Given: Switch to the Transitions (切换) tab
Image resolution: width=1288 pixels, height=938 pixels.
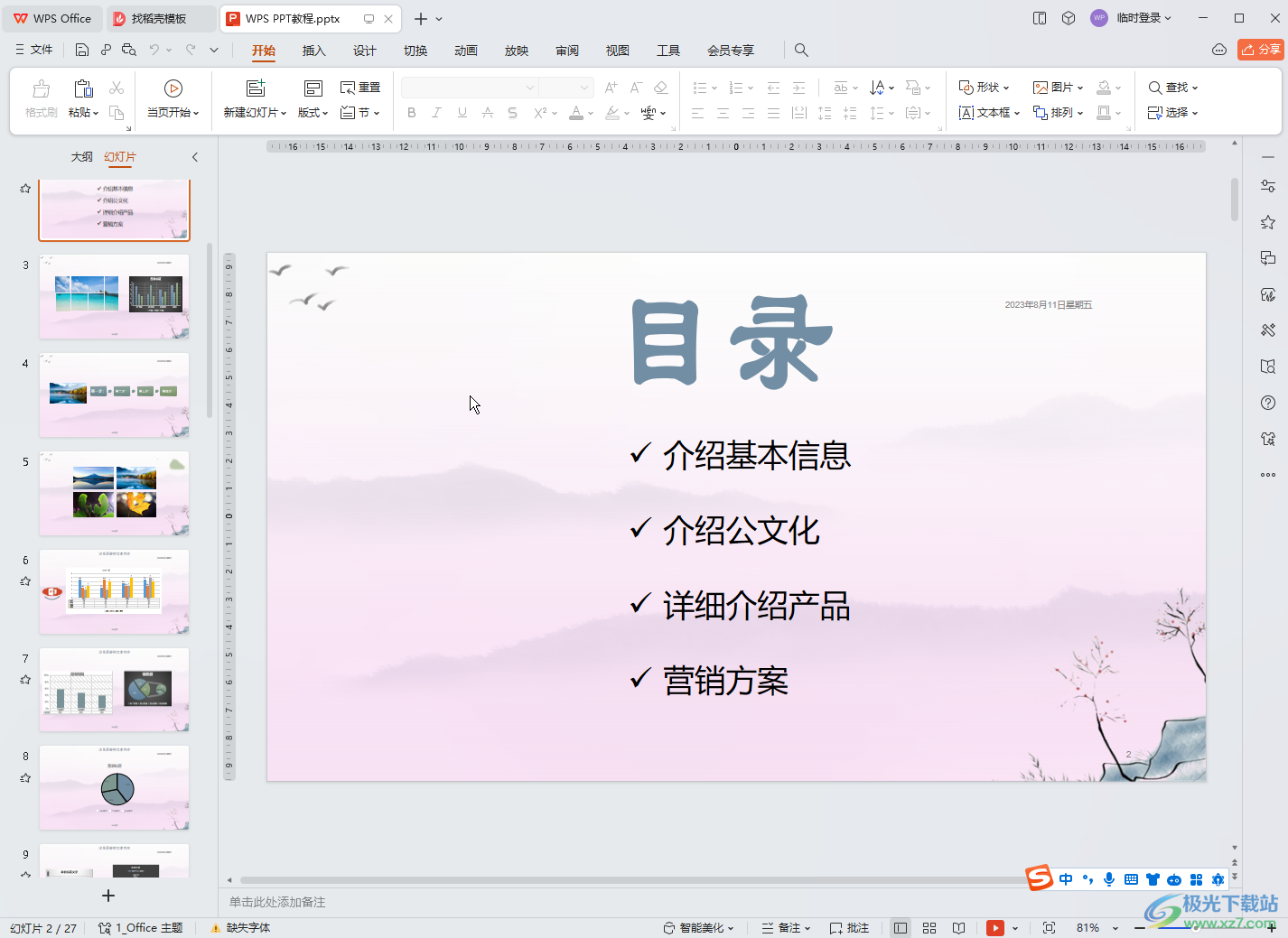Looking at the screenshot, I should 415,51.
